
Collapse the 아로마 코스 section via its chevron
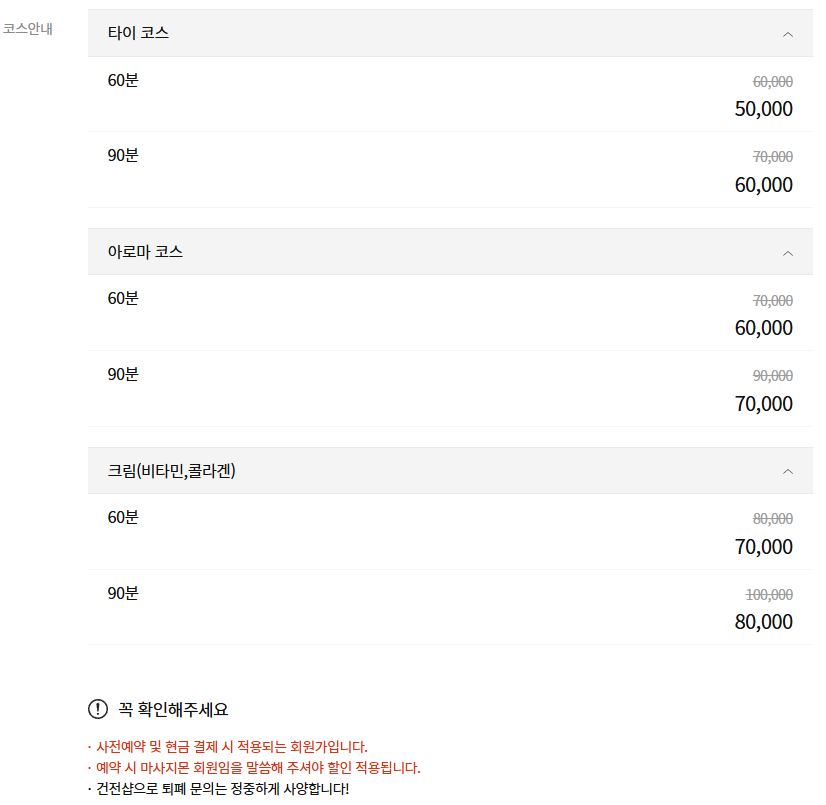point(787,252)
